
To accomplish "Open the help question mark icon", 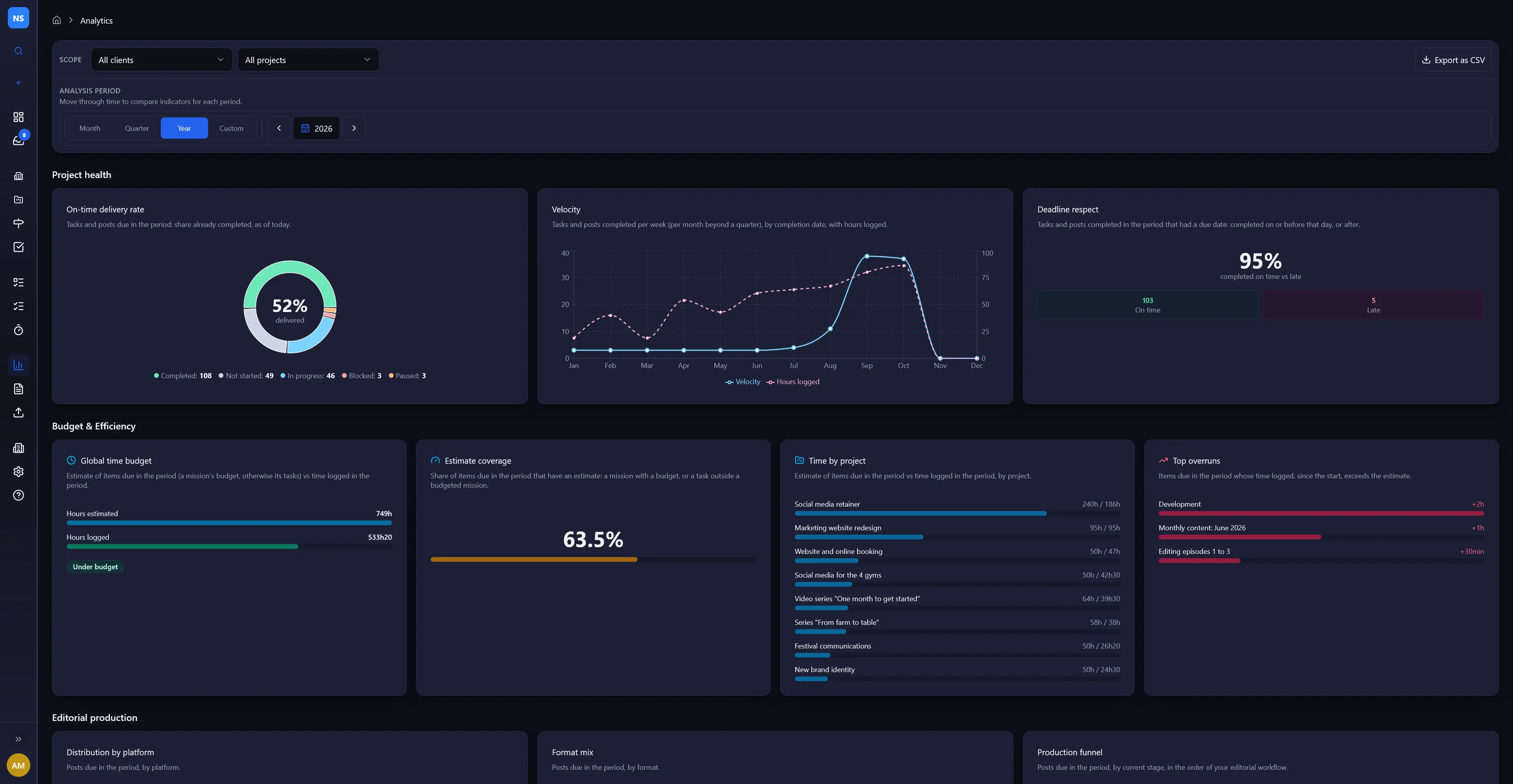I will [18, 496].
